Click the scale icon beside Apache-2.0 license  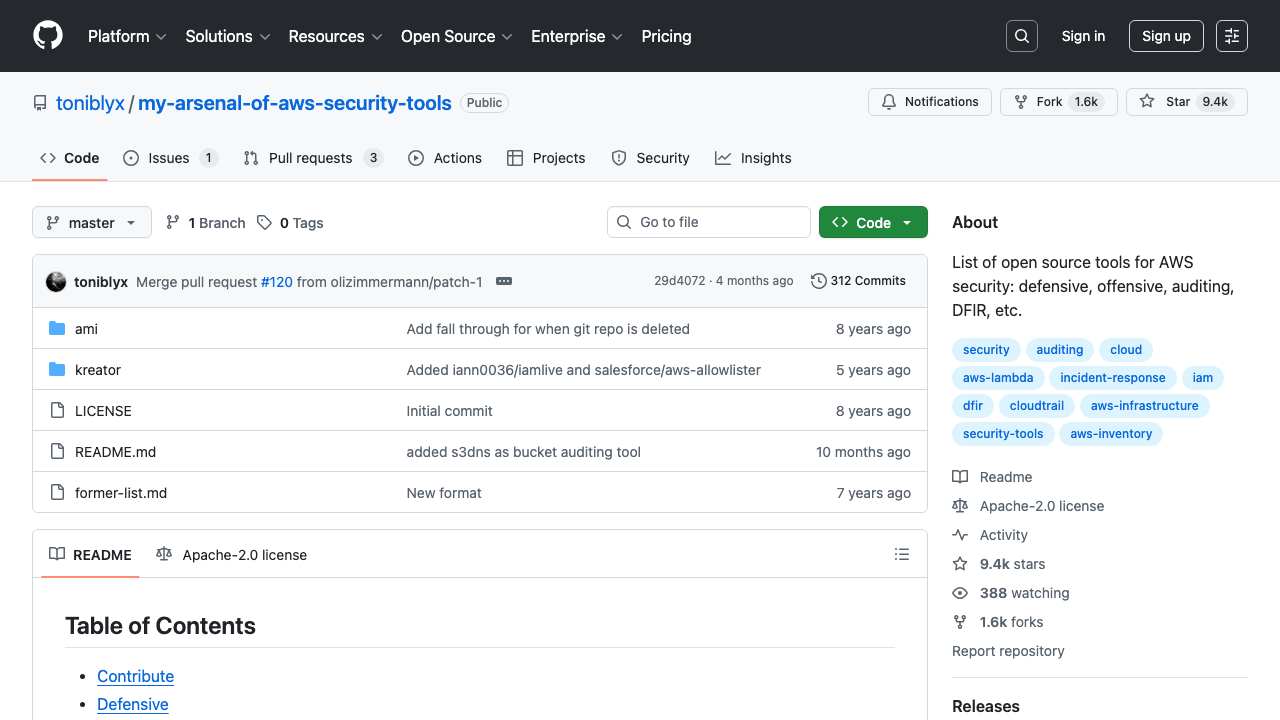[x=960, y=506]
